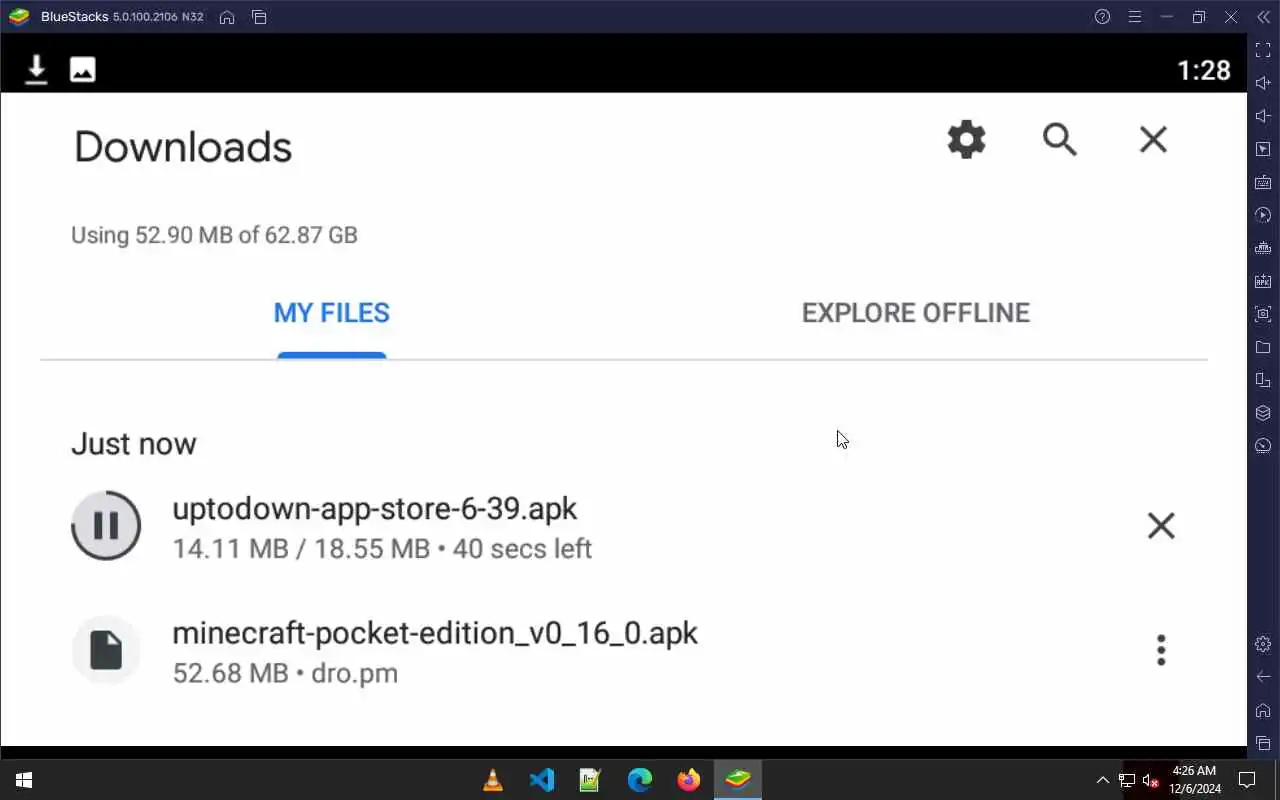Open Downloads settings gear
The image size is (1280, 800).
click(966, 140)
